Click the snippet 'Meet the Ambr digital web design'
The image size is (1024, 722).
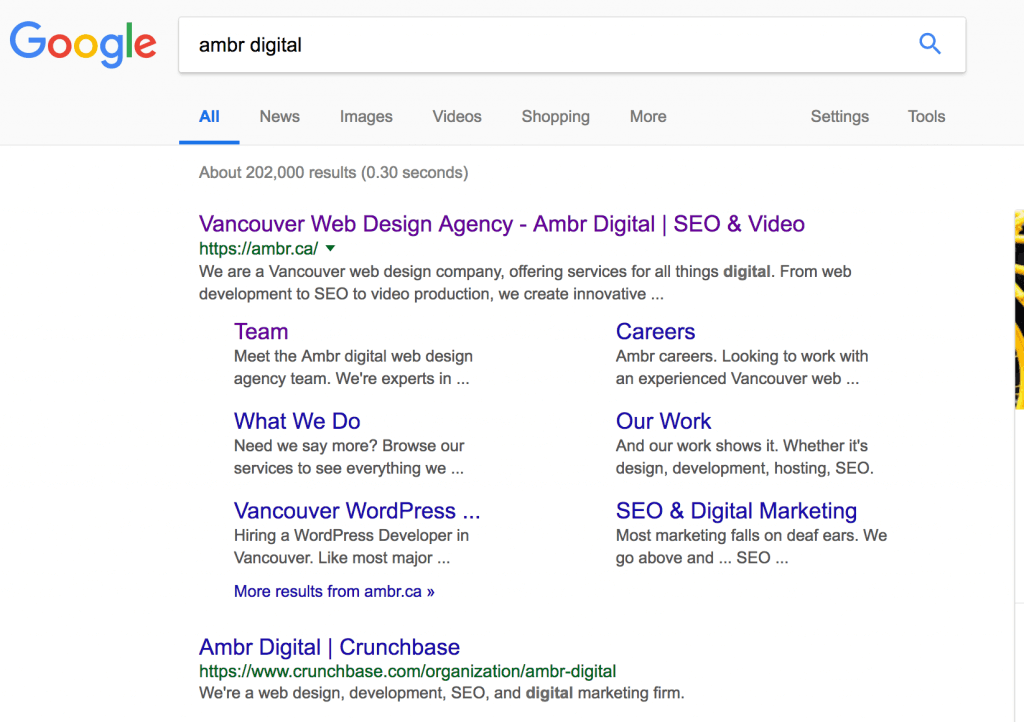tap(353, 368)
